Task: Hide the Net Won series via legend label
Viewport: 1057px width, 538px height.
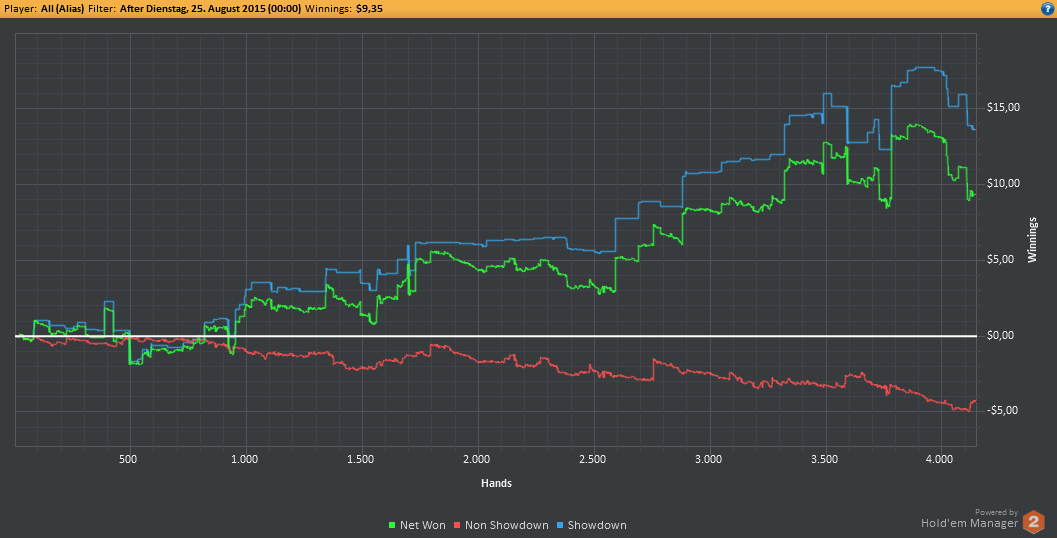Action: click(423, 525)
